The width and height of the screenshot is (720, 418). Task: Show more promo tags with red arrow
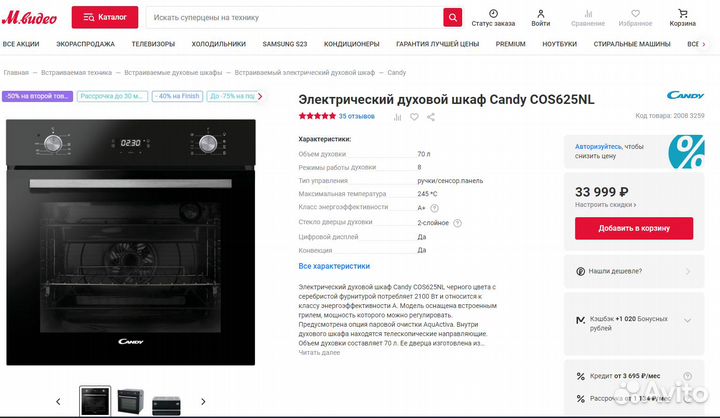pyautogui.click(x=260, y=96)
